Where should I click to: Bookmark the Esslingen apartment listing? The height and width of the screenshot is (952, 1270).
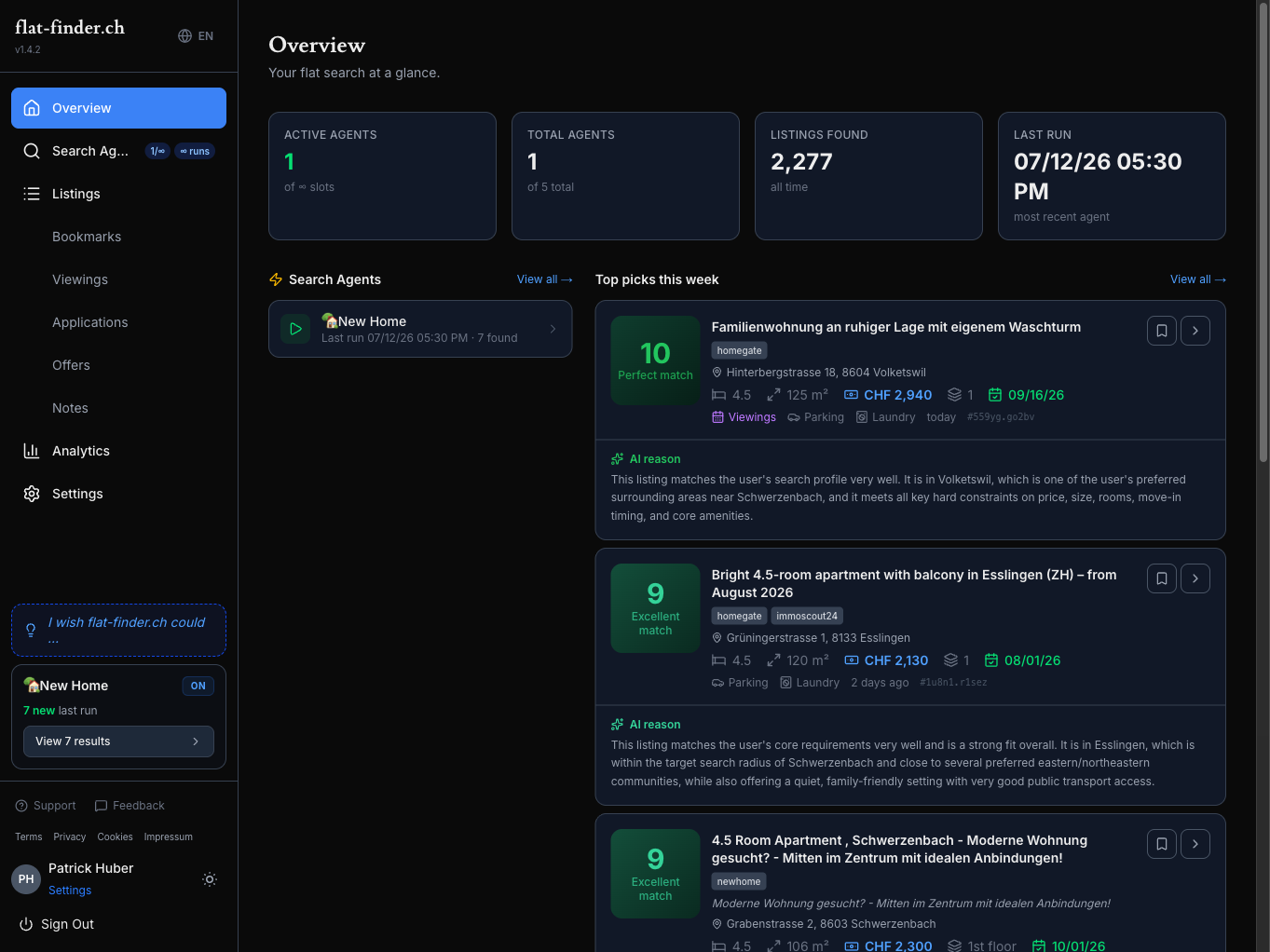(x=1162, y=578)
